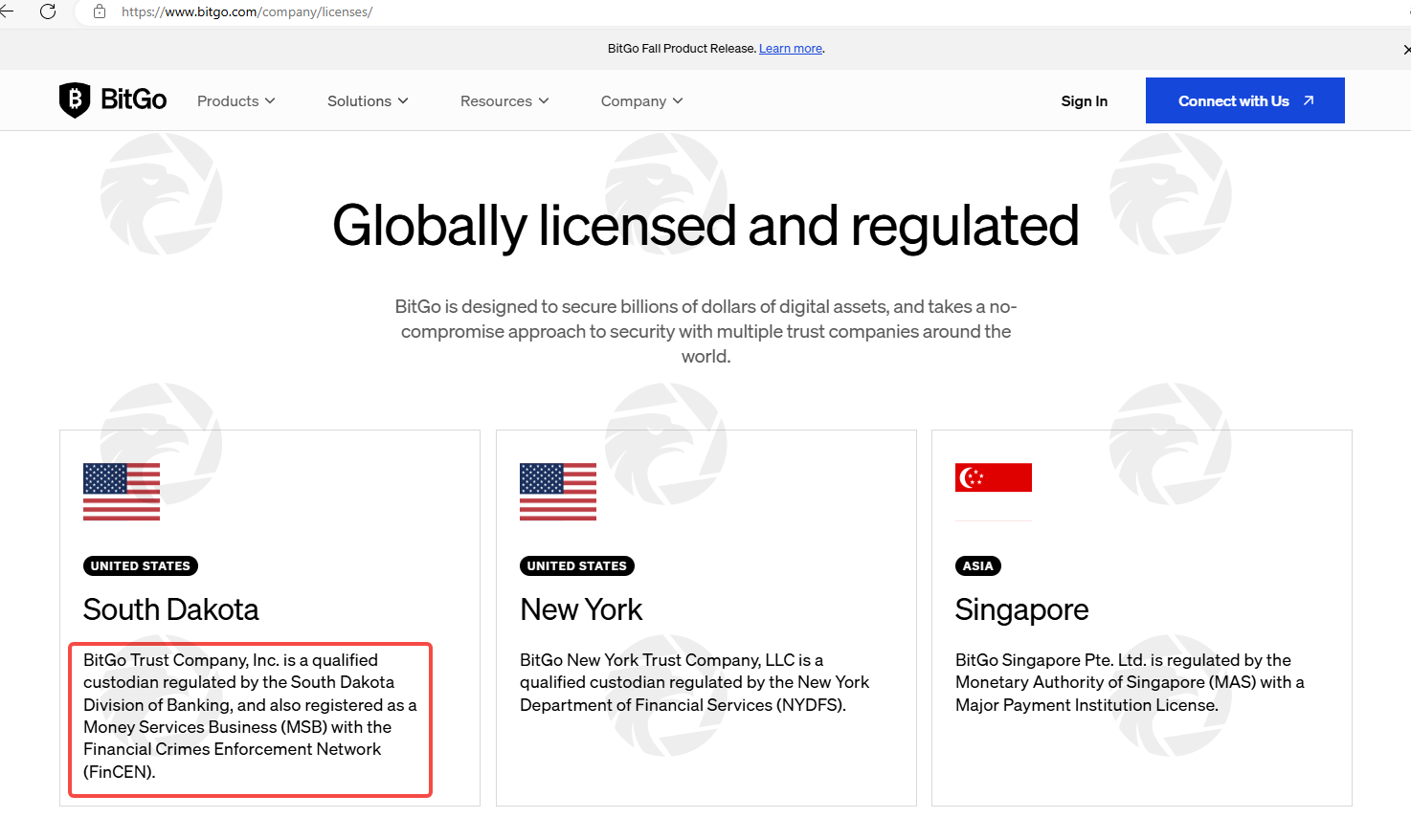The width and height of the screenshot is (1411, 840).
Task: Click the UNITED STATES badge above New York
Action: pyautogui.click(x=577, y=566)
